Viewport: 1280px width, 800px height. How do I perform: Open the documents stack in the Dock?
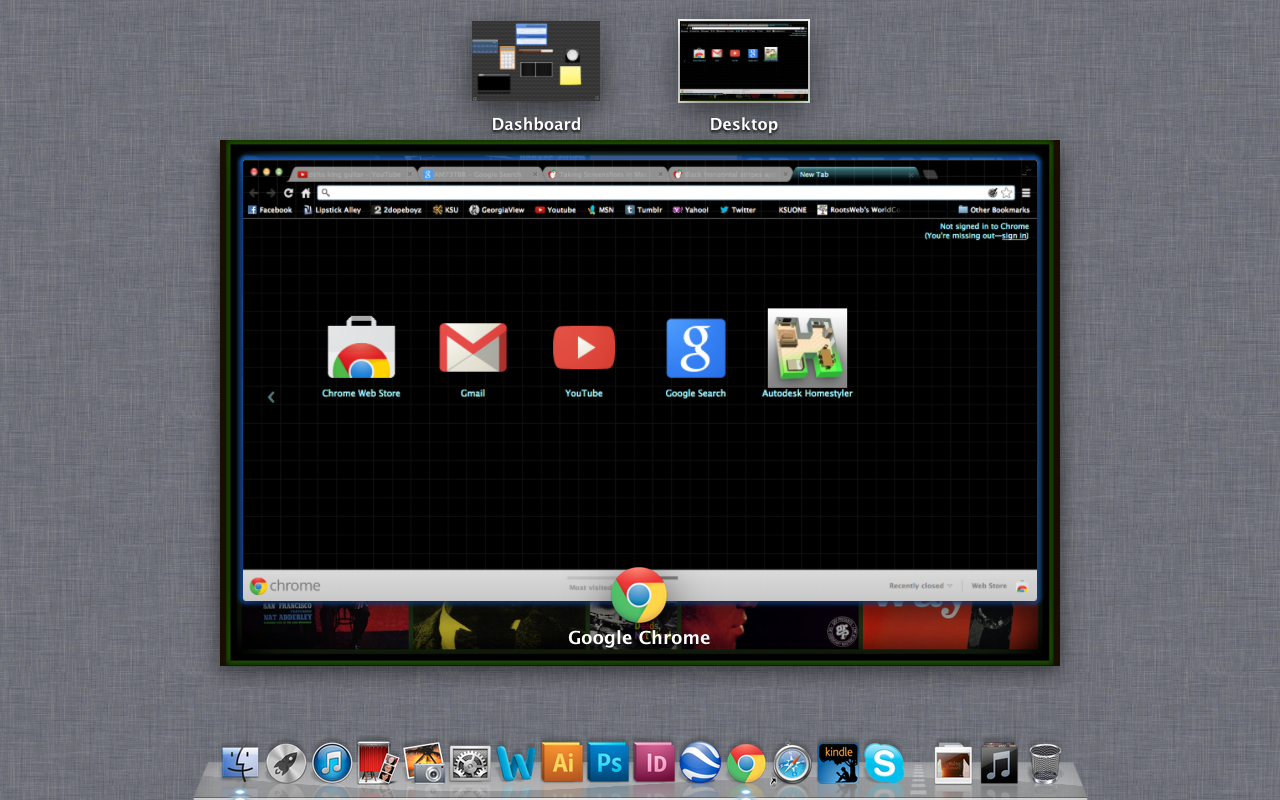[953, 764]
